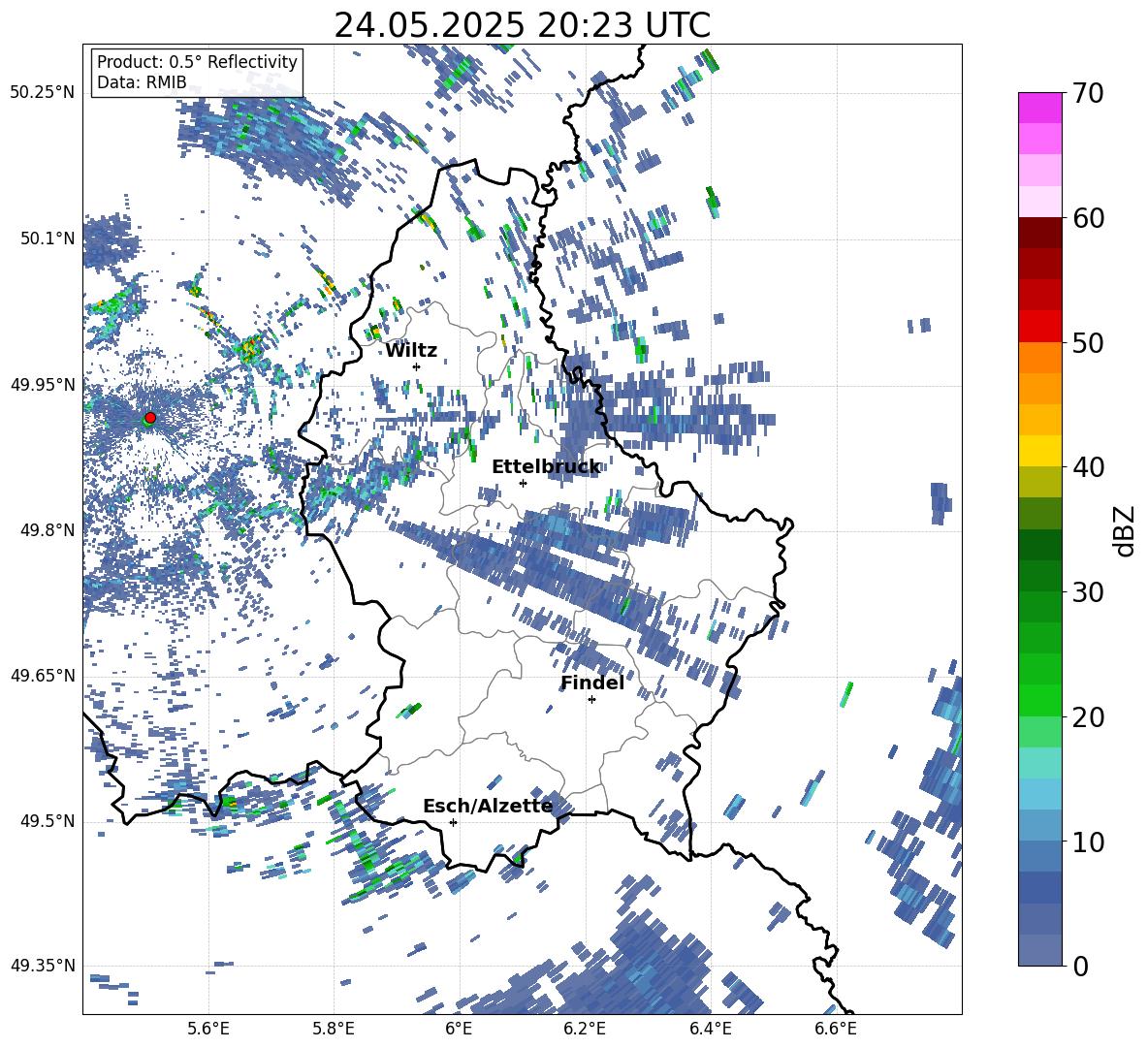This screenshot has width=1148, height=1048.
Task: Click the cross marker below Ettelbruck
Action: [x=523, y=483]
